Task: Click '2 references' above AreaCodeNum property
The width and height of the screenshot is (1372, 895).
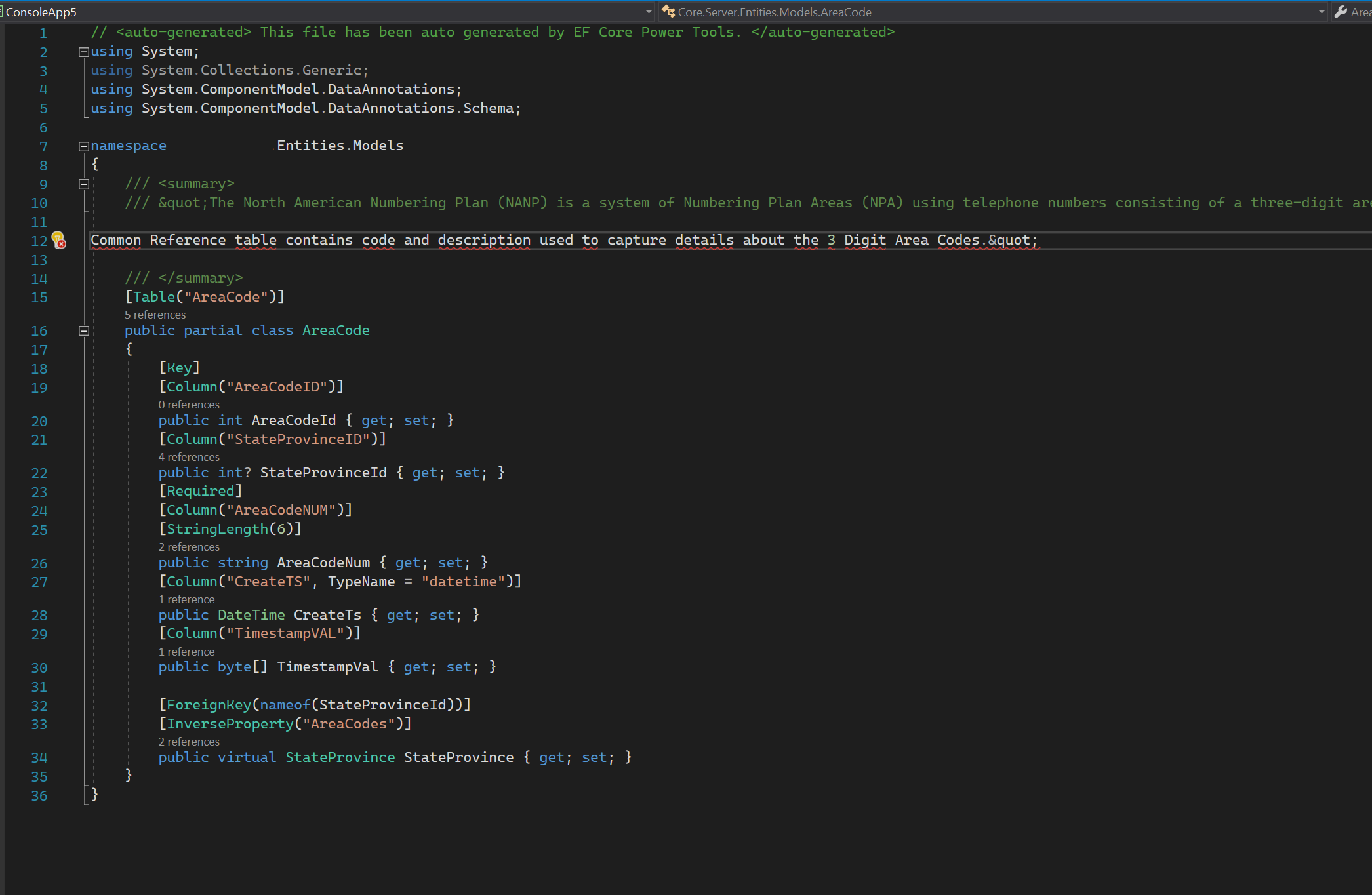Action: pyautogui.click(x=188, y=547)
